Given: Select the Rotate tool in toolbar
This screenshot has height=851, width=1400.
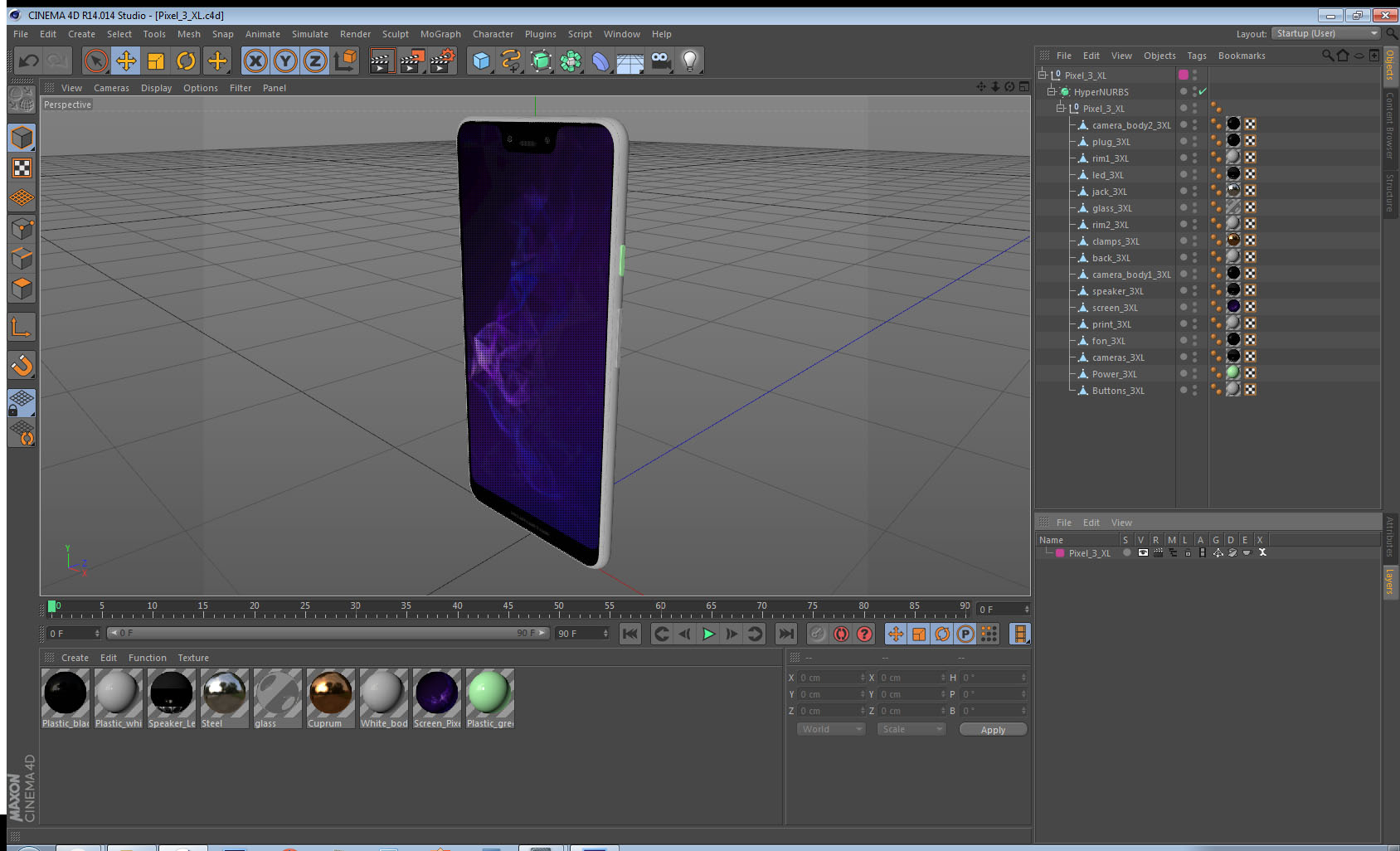Looking at the screenshot, I should [x=186, y=61].
